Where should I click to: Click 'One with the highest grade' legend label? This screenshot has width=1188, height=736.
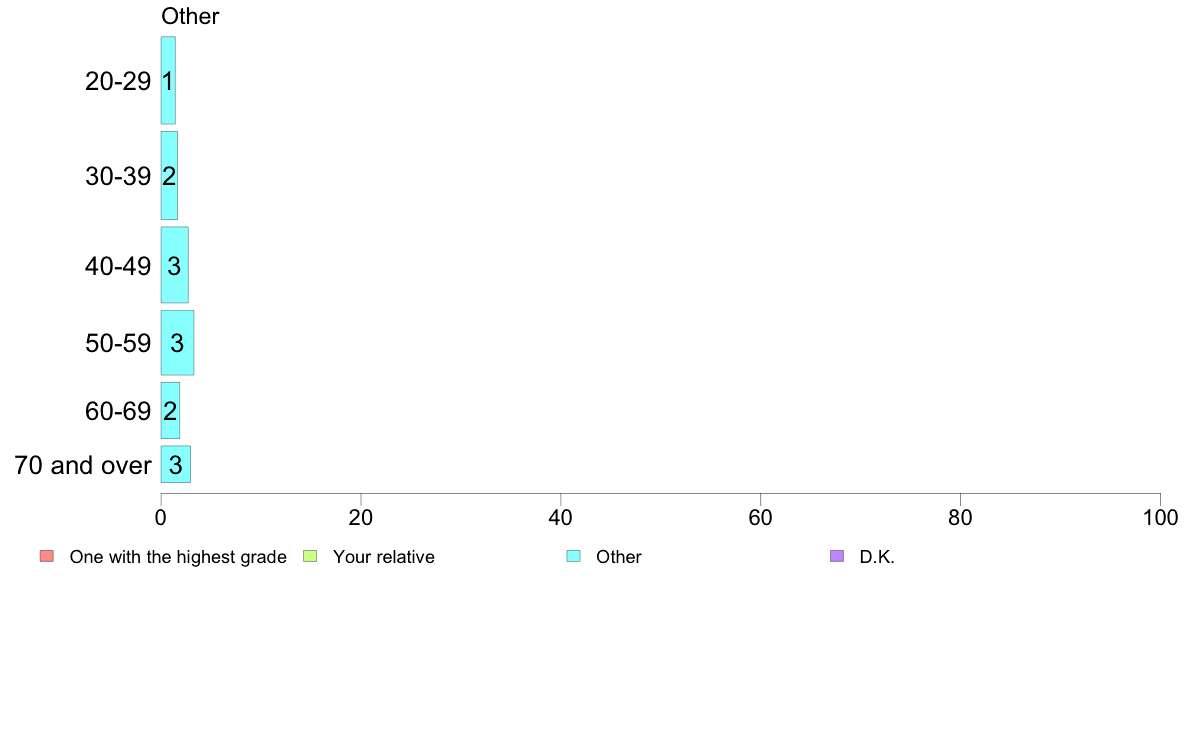pyautogui.click(x=178, y=557)
